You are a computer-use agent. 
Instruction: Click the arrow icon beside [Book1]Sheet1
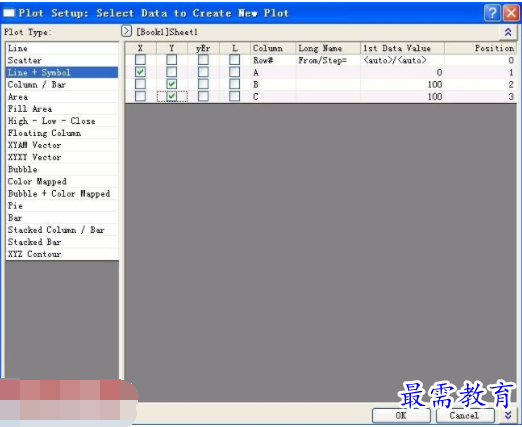(126, 31)
